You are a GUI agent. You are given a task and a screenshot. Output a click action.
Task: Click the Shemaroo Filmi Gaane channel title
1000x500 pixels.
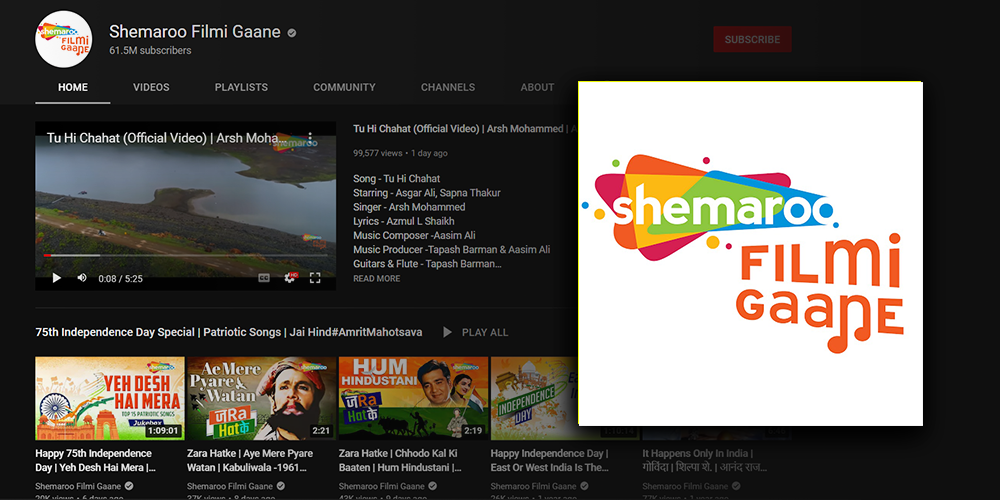(x=195, y=32)
